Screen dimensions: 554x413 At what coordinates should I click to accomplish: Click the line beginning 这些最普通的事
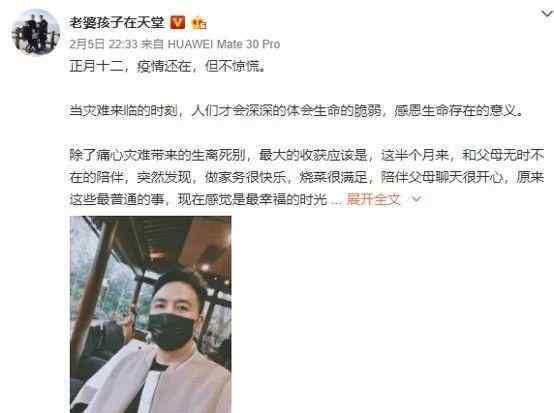pyautogui.click(x=199, y=199)
